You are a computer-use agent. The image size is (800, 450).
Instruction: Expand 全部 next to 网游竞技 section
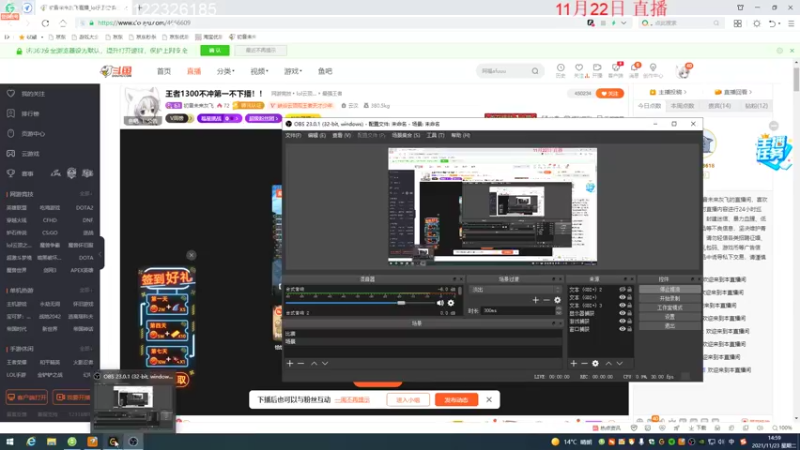(x=86, y=194)
